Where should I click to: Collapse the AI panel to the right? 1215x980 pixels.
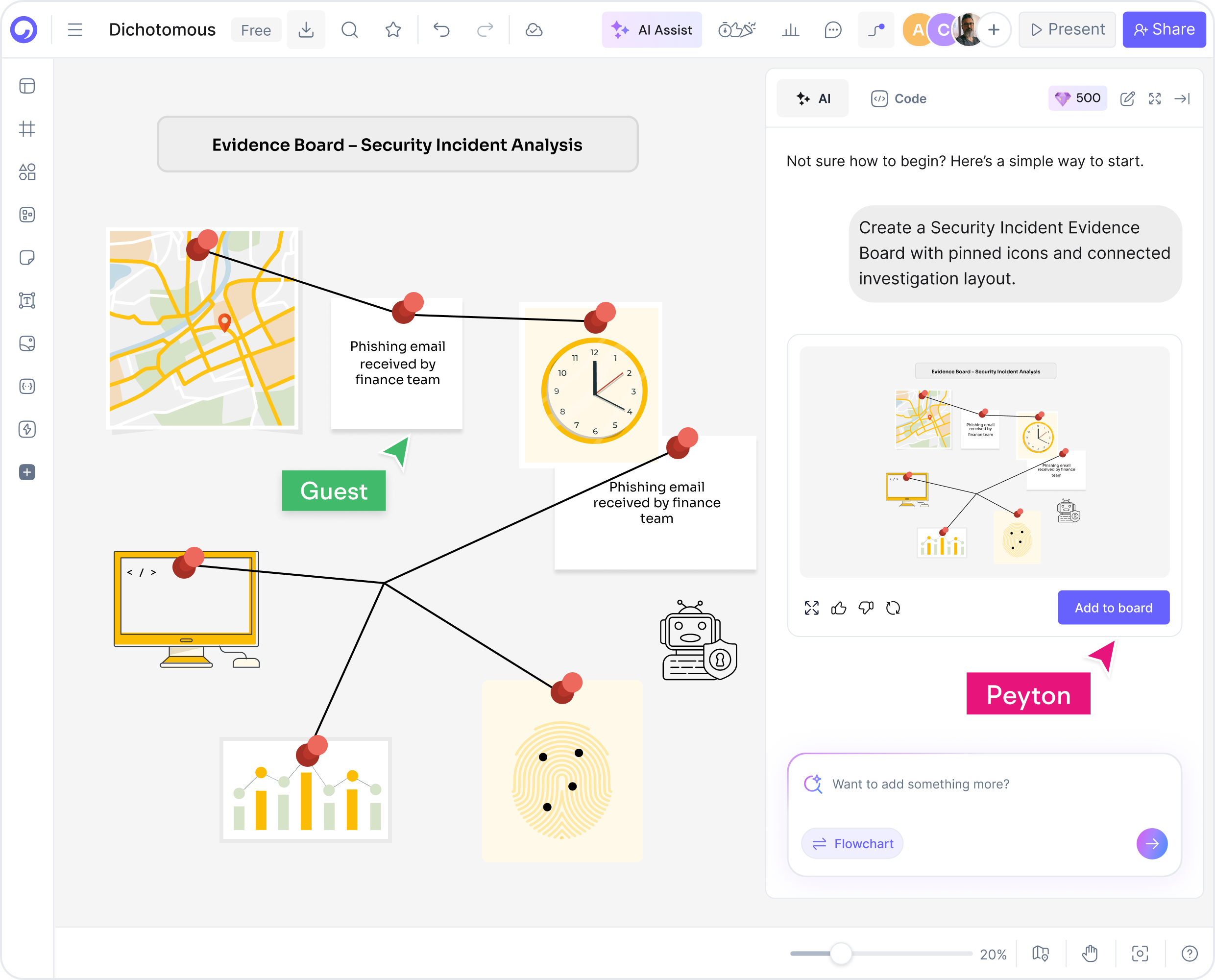point(1182,99)
